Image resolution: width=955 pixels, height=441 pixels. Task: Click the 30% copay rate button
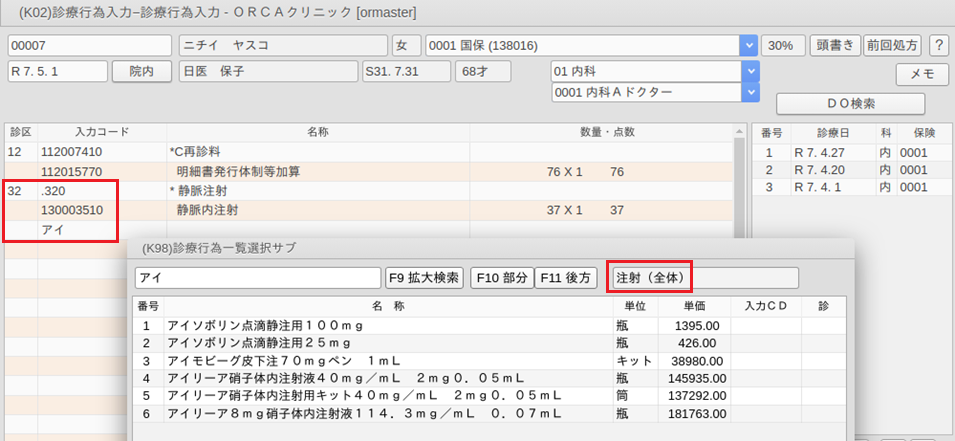pyautogui.click(x=782, y=46)
